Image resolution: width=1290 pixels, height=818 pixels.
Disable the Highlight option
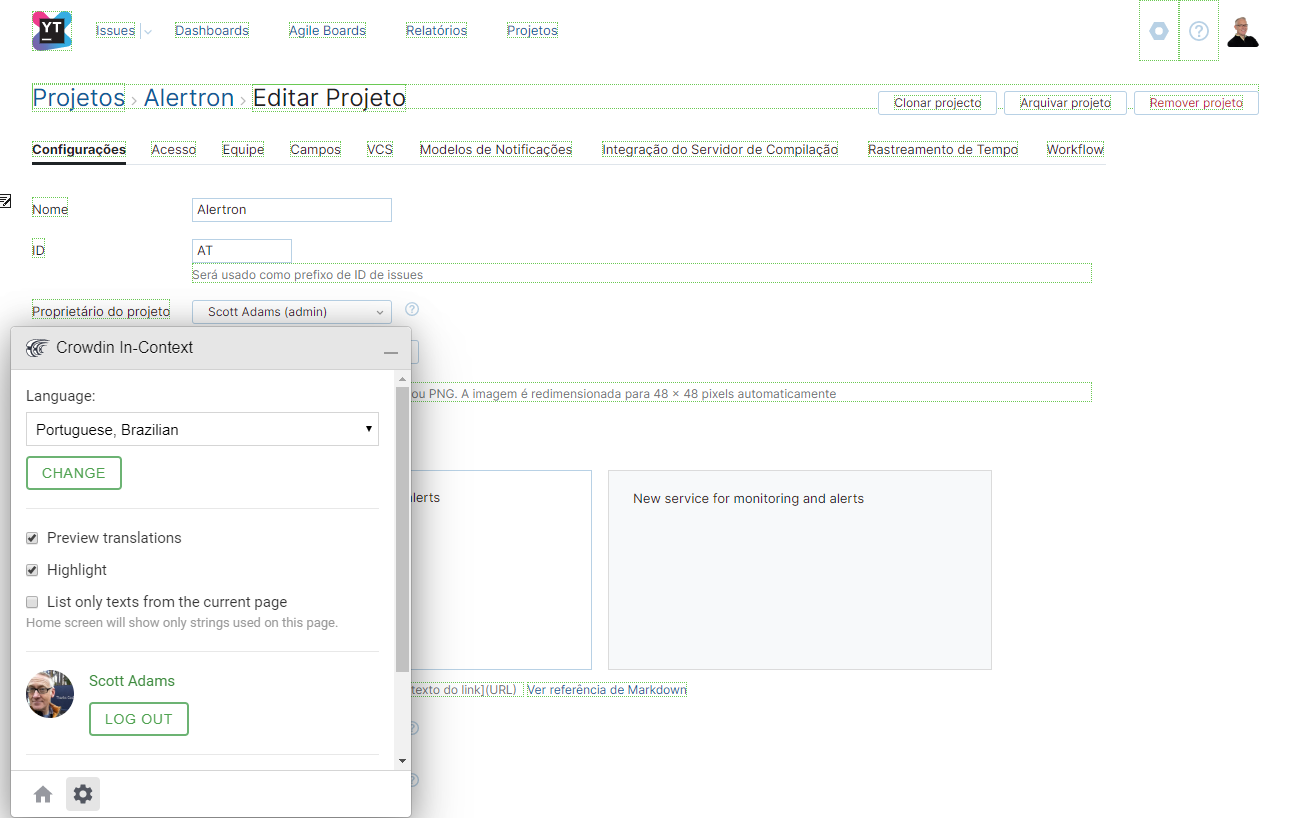click(x=32, y=569)
